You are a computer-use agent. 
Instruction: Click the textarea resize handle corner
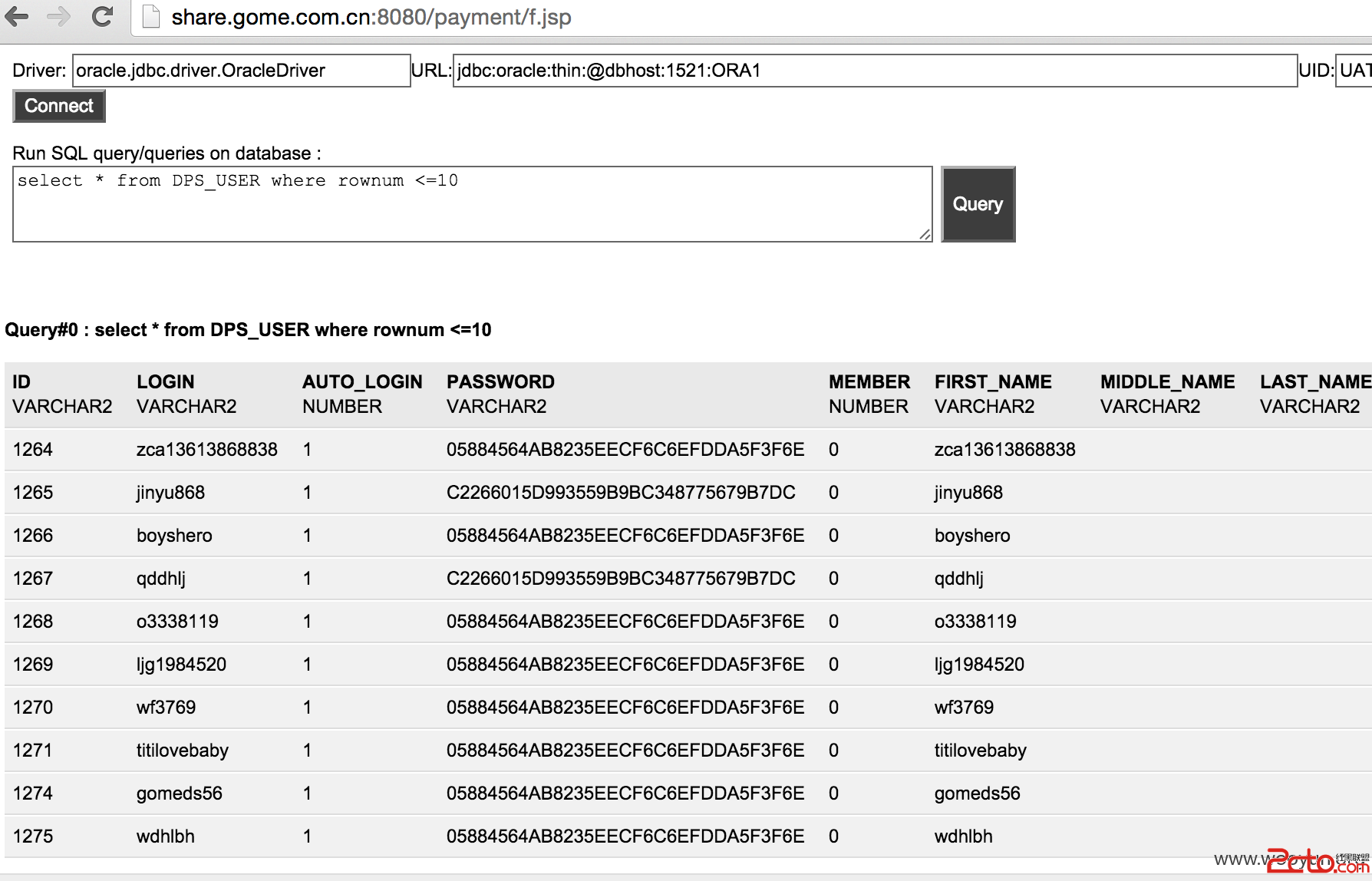[925, 234]
